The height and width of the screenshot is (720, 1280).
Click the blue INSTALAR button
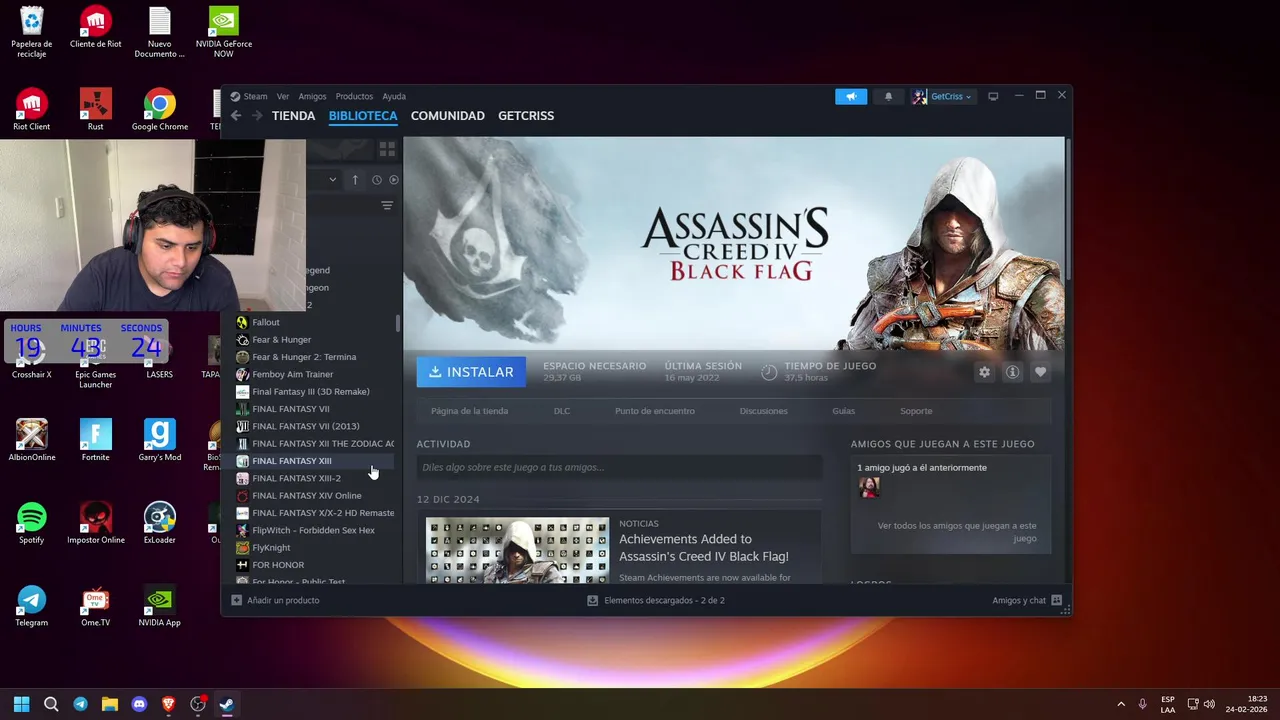pyautogui.click(x=471, y=372)
